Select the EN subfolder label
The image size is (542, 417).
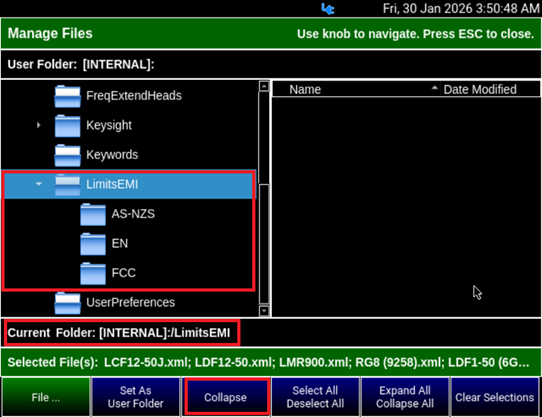coord(120,243)
